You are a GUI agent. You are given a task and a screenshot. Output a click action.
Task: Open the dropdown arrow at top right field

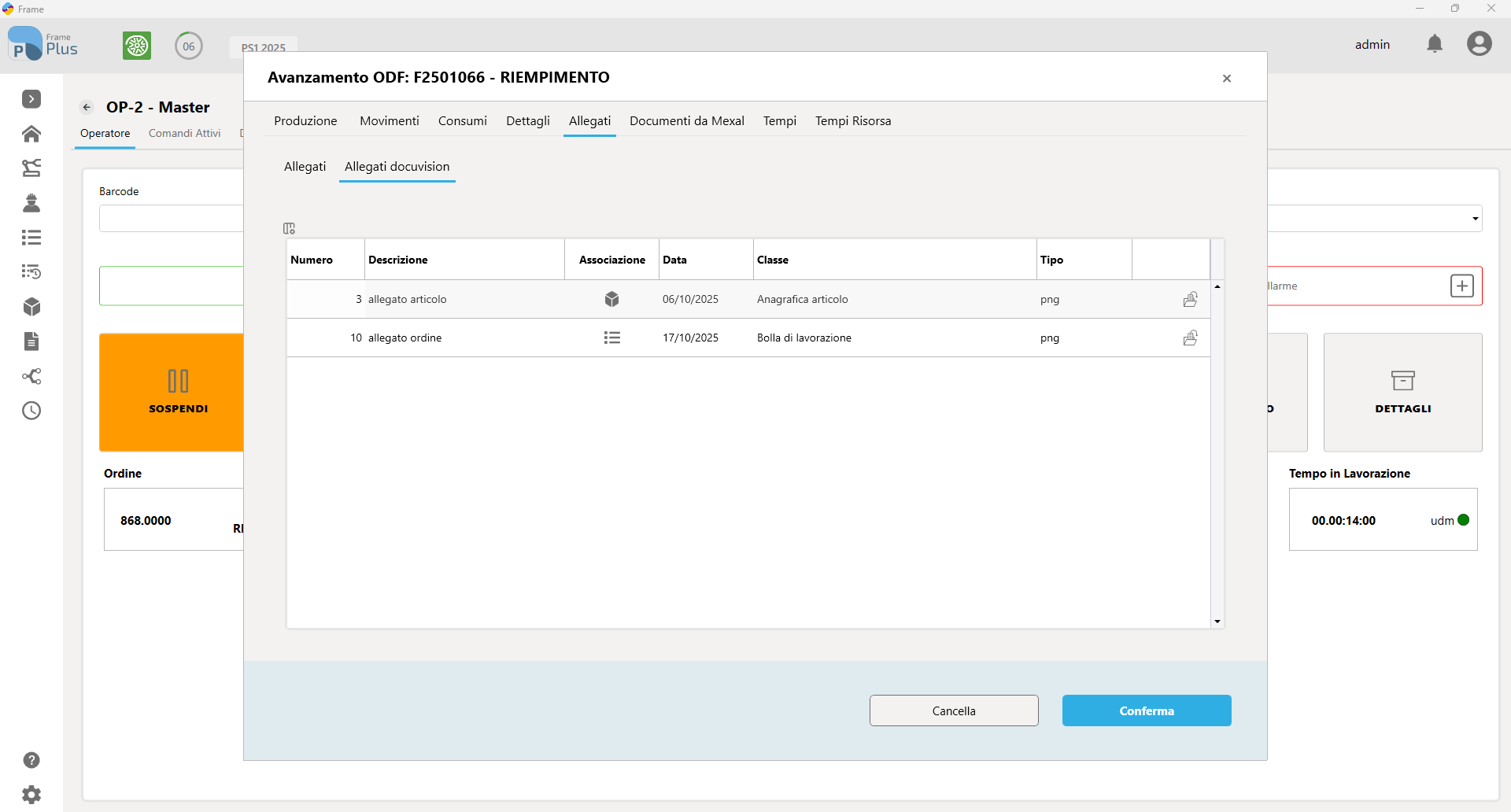pyautogui.click(x=1475, y=219)
